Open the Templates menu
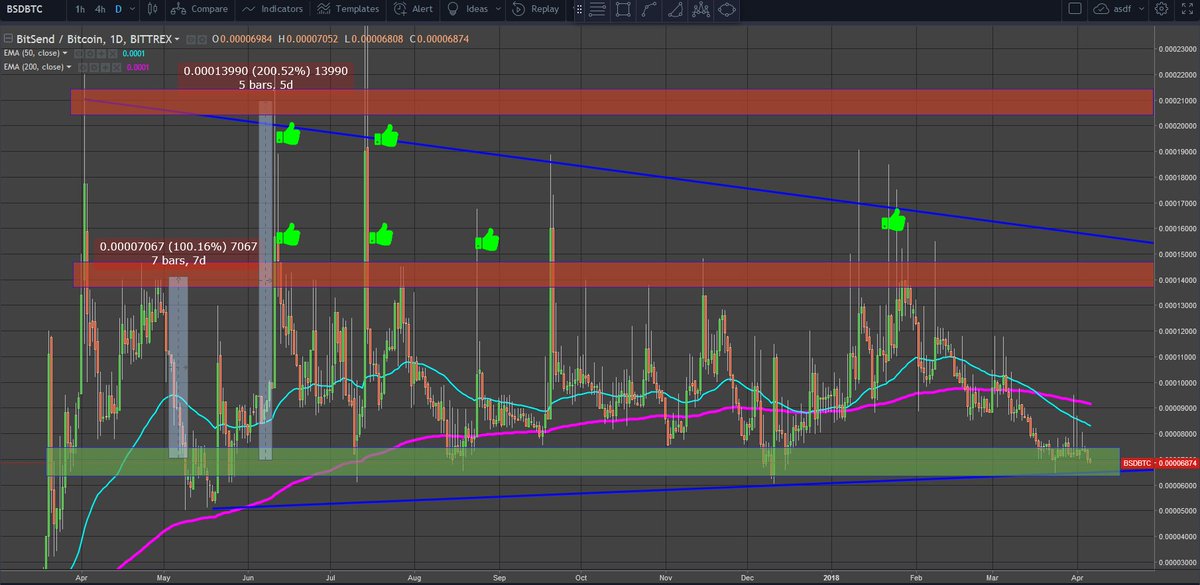Screen dimensions: 1200x585 point(348,10)
